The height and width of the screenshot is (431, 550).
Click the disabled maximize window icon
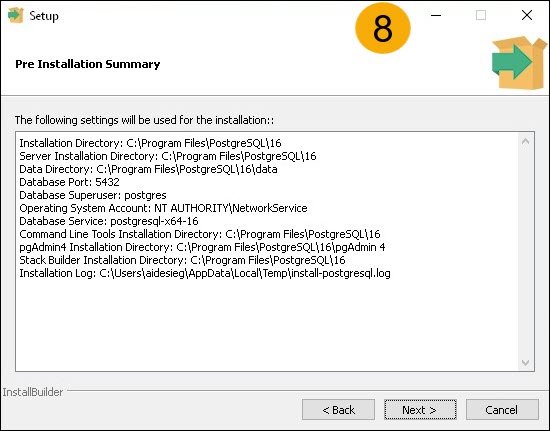pos(481,15)
